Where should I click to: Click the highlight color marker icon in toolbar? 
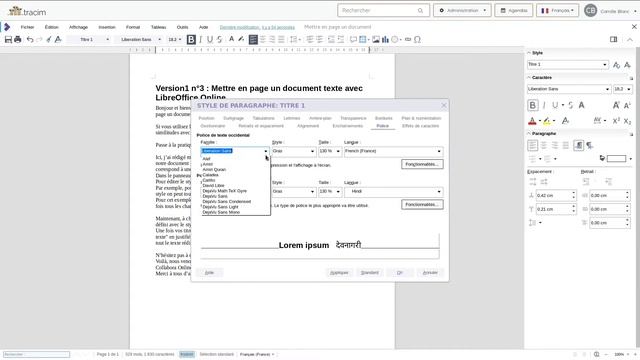pyautogui.click(x=241, y=39)
